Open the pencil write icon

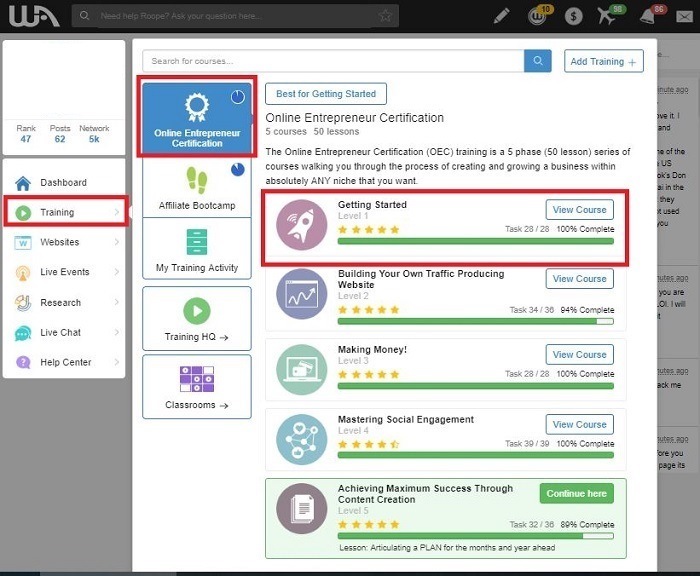click(501, 16)
